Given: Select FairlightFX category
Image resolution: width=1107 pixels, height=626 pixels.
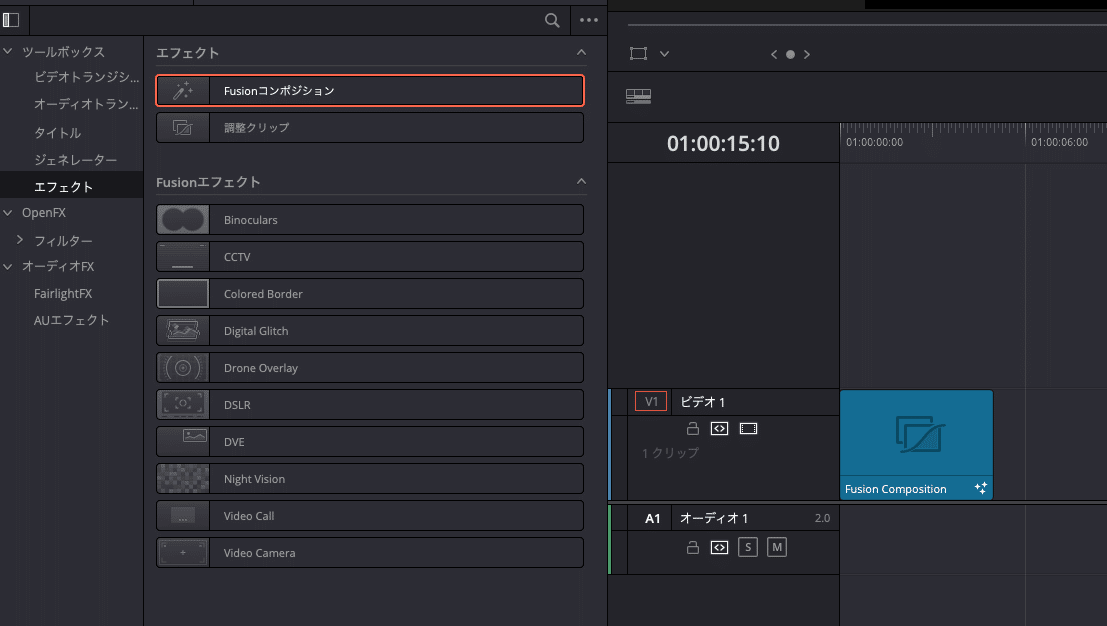Looking at the screenshot, I should click(x=63, y=294).
